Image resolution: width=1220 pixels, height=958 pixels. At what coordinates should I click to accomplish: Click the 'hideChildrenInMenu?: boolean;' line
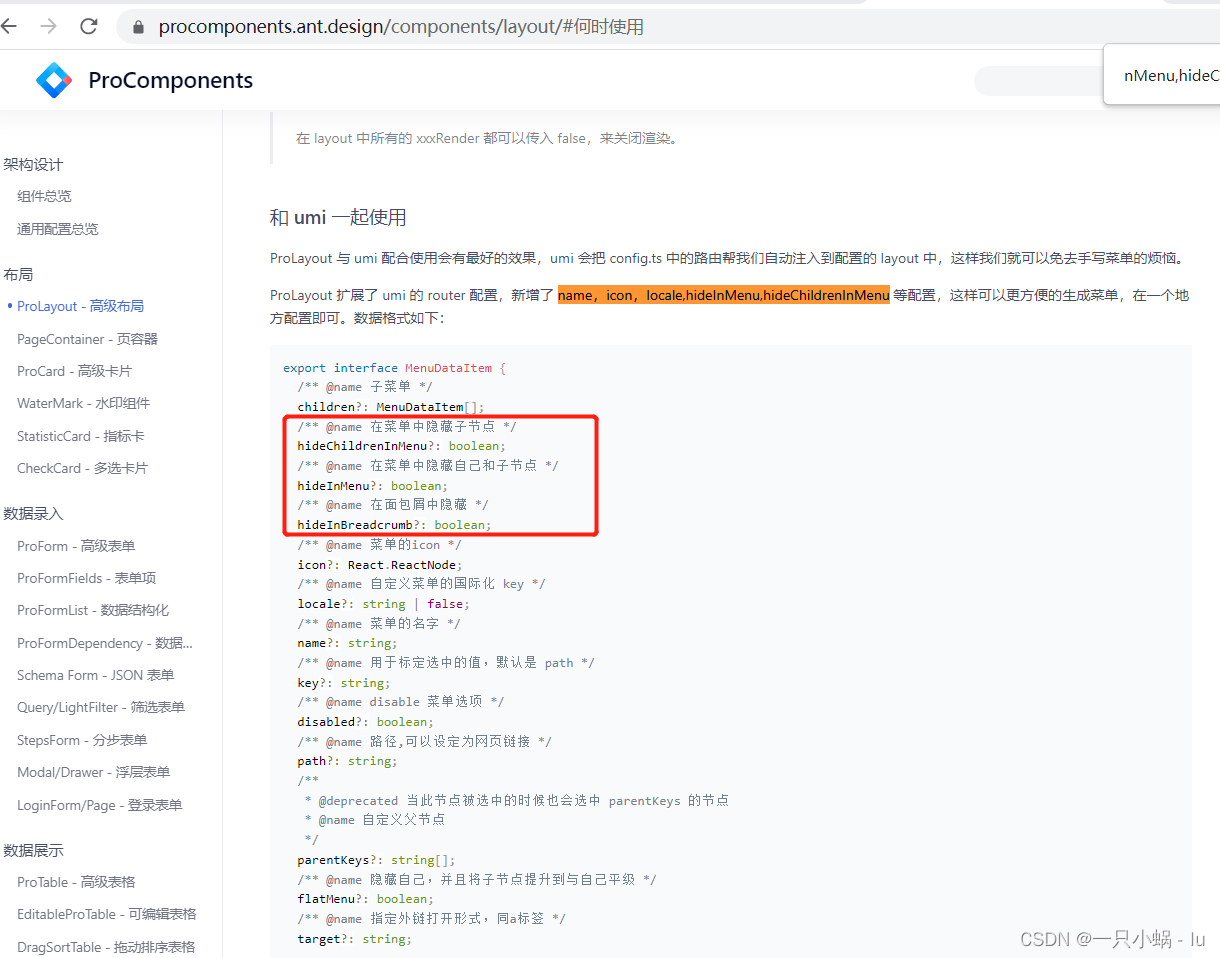402,446
